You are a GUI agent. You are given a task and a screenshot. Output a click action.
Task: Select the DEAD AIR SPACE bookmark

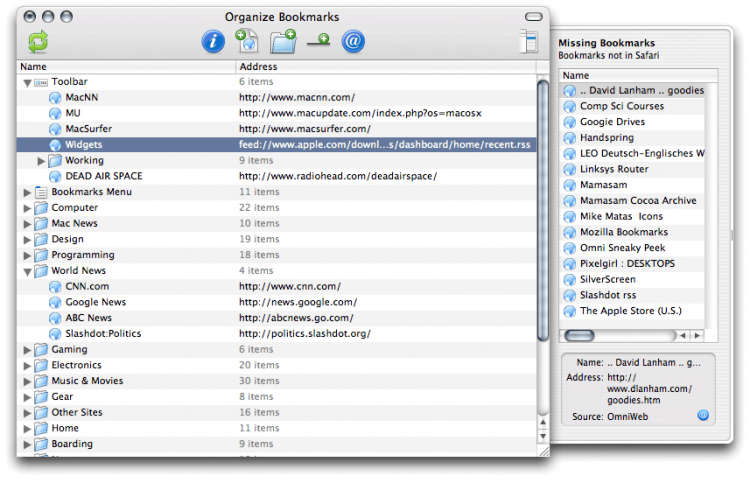tap(103, 176)
